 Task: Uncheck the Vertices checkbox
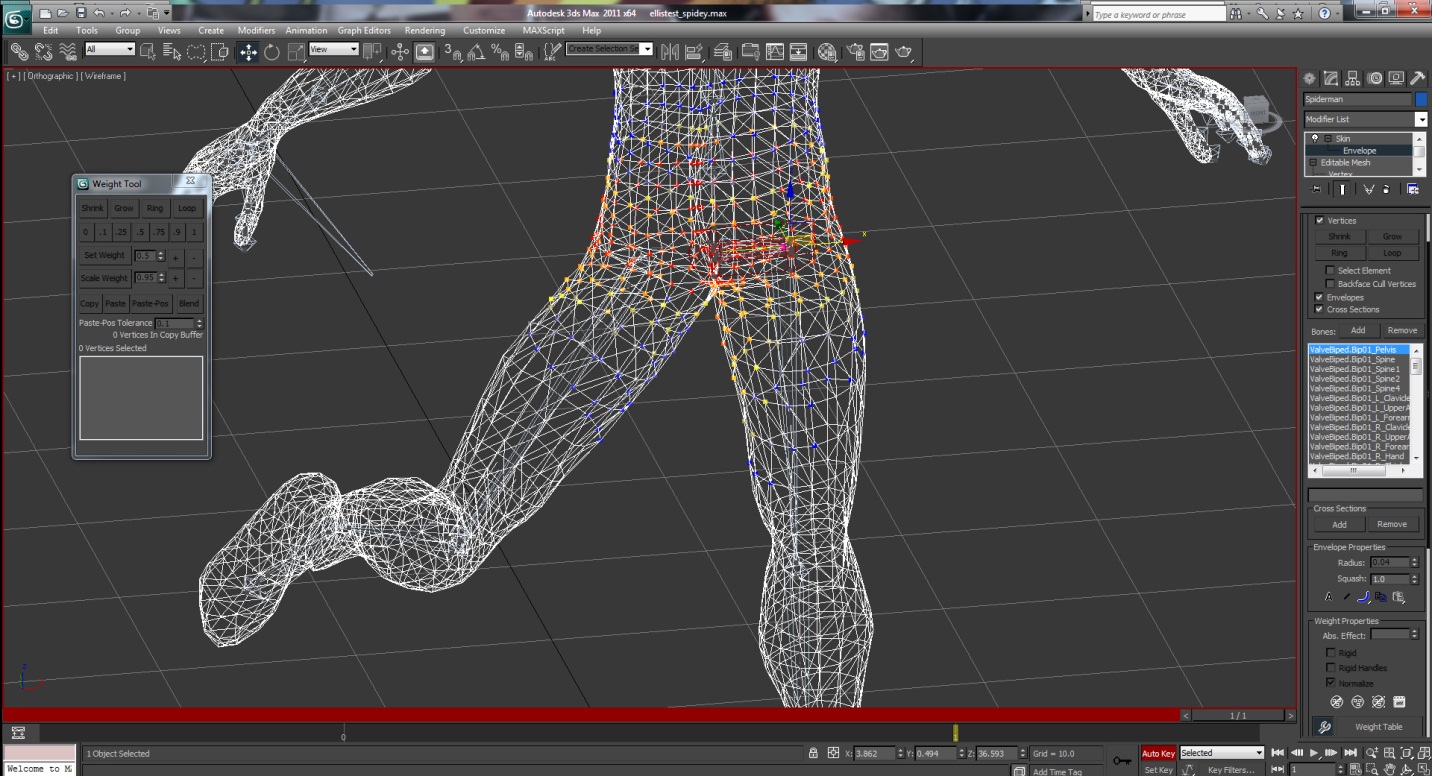click(1320, 220)
